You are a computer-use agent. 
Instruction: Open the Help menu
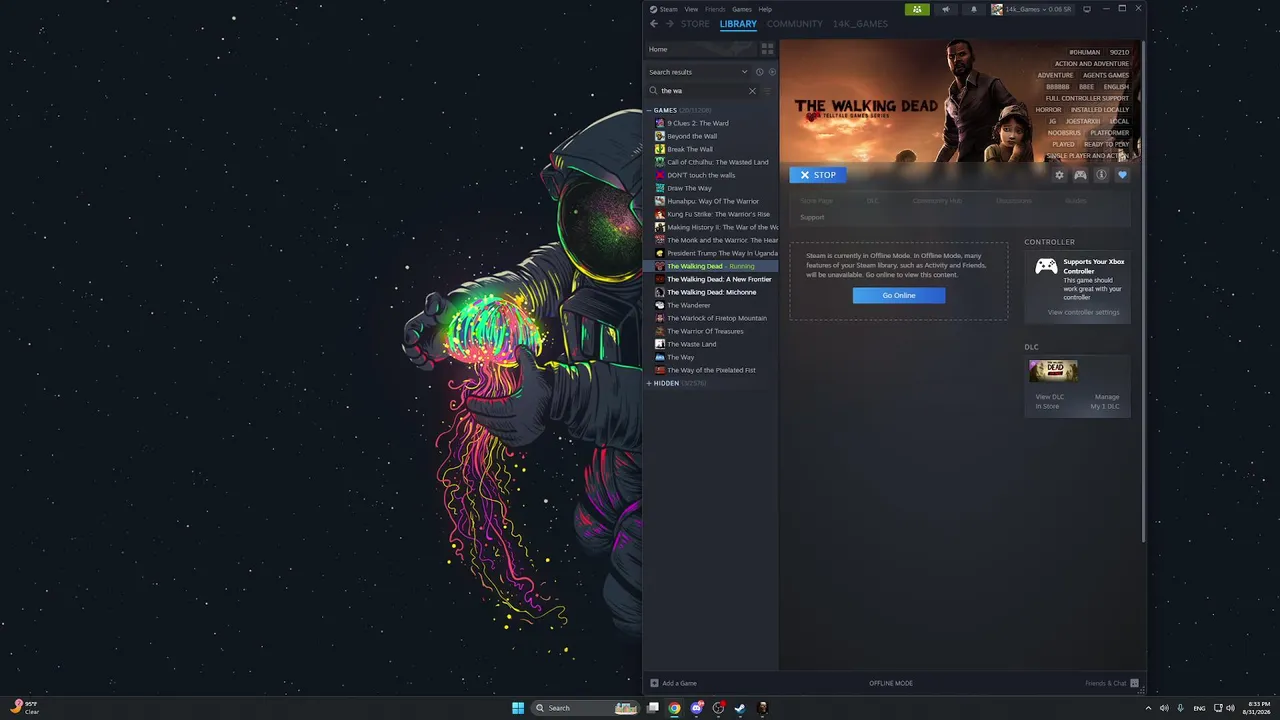pos(765,9)
